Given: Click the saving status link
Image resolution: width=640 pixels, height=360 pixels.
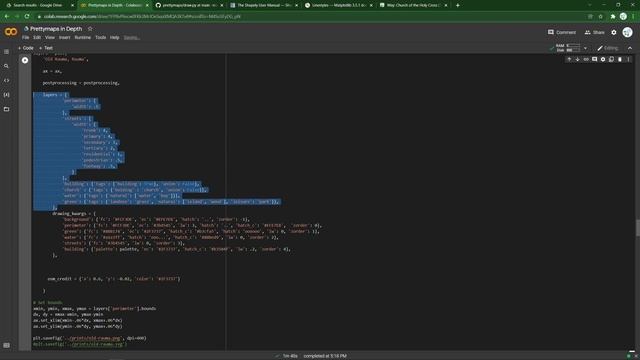Looking at the screenshot, I should (131, 37).
